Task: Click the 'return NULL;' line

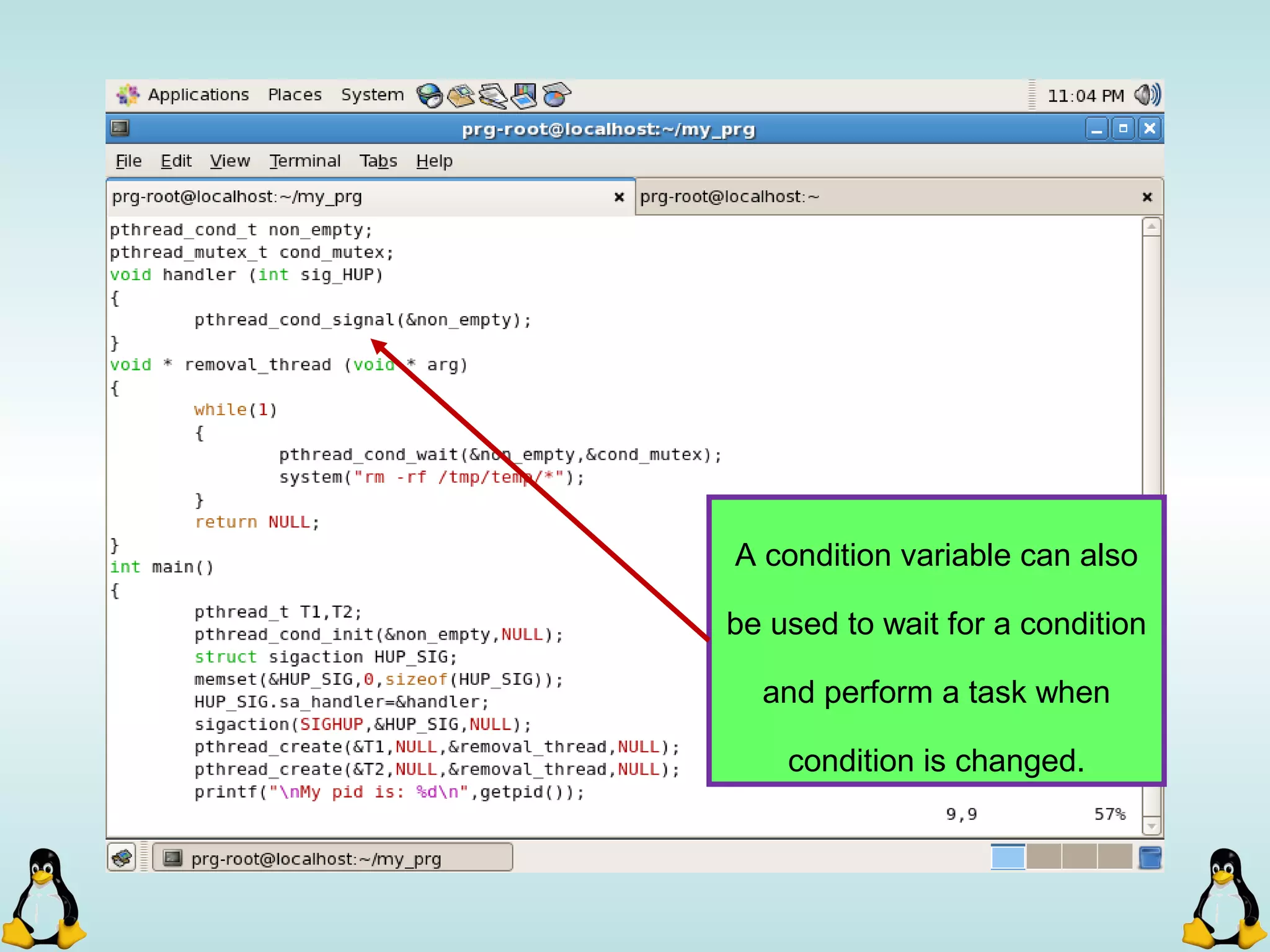Action: click(x=257, y=522)
